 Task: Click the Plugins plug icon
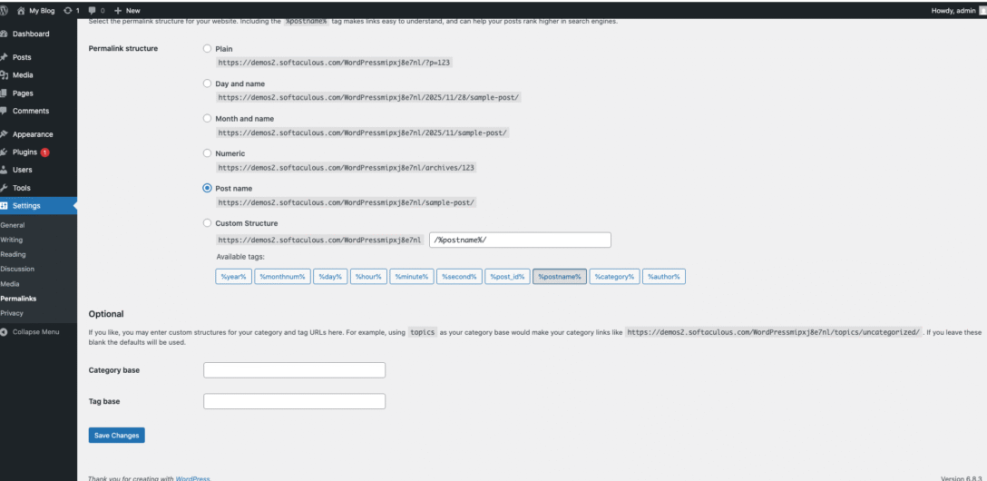[x=4, y=152]
